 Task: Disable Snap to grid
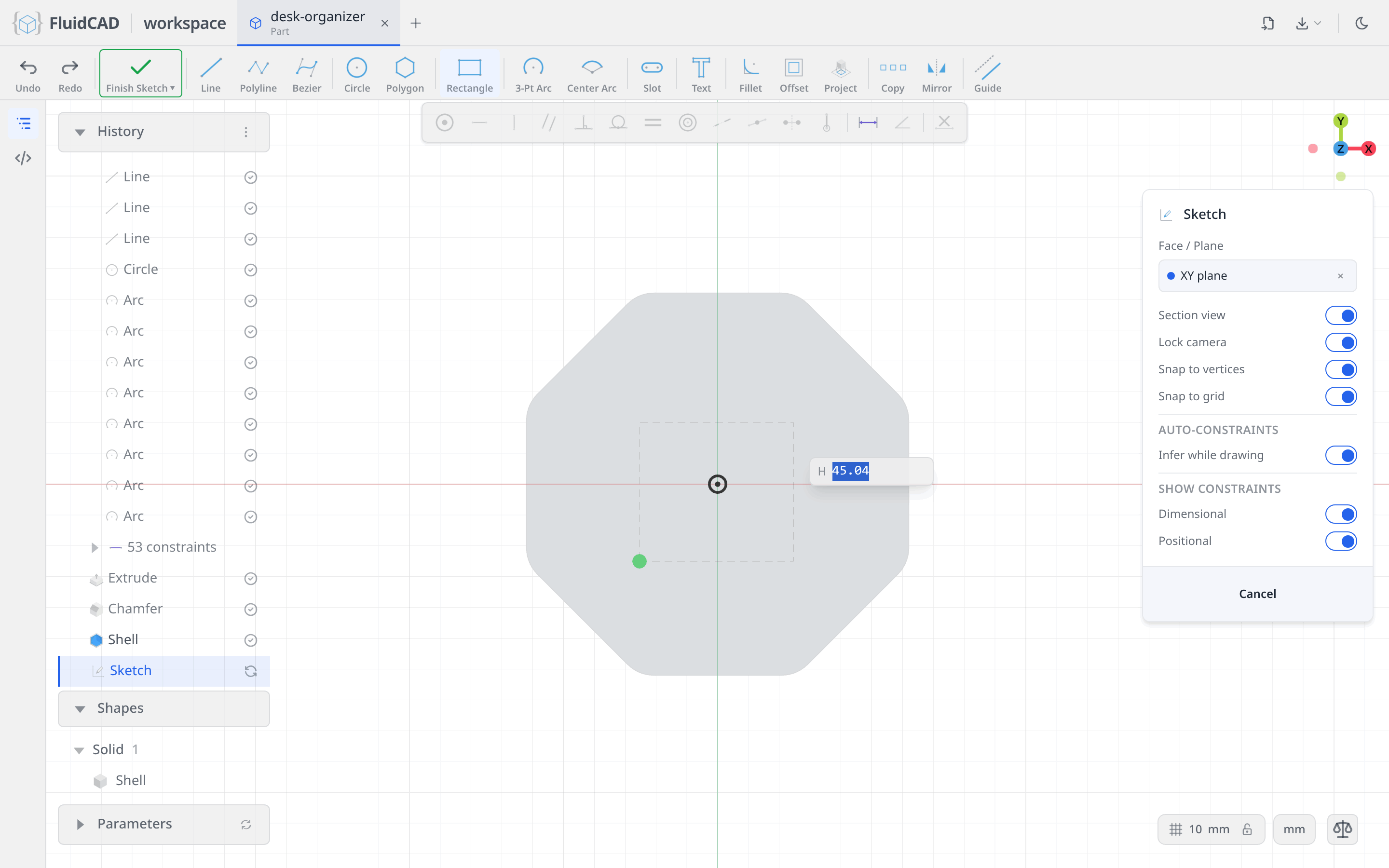(1341, 396)
